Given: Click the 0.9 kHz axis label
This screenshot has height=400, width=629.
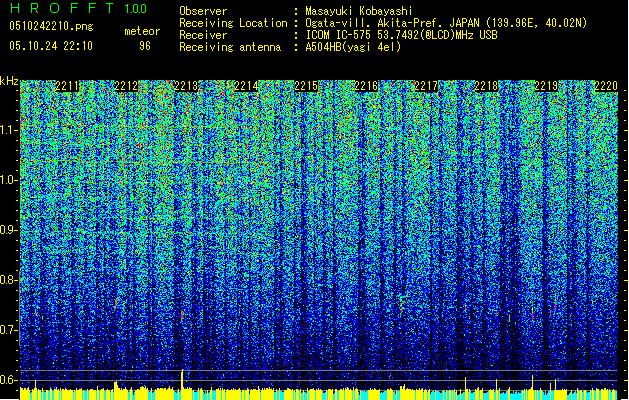Looking at the screenshot, I should tap(9, 229).
